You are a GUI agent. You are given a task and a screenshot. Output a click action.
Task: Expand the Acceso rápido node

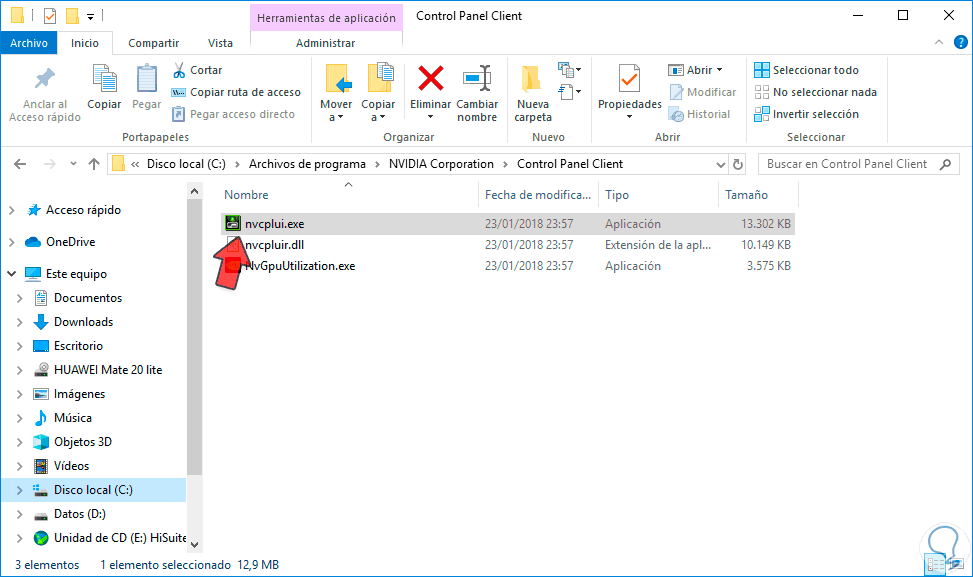(x=11, y=210)
